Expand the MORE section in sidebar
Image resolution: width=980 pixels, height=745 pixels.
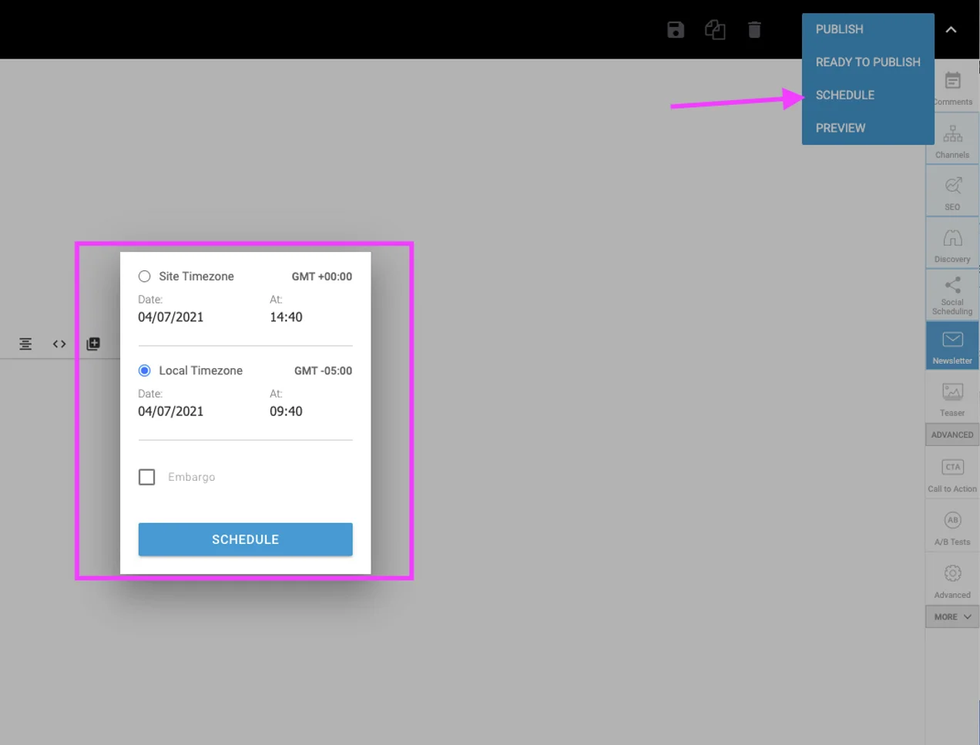[x=952, y=617]
